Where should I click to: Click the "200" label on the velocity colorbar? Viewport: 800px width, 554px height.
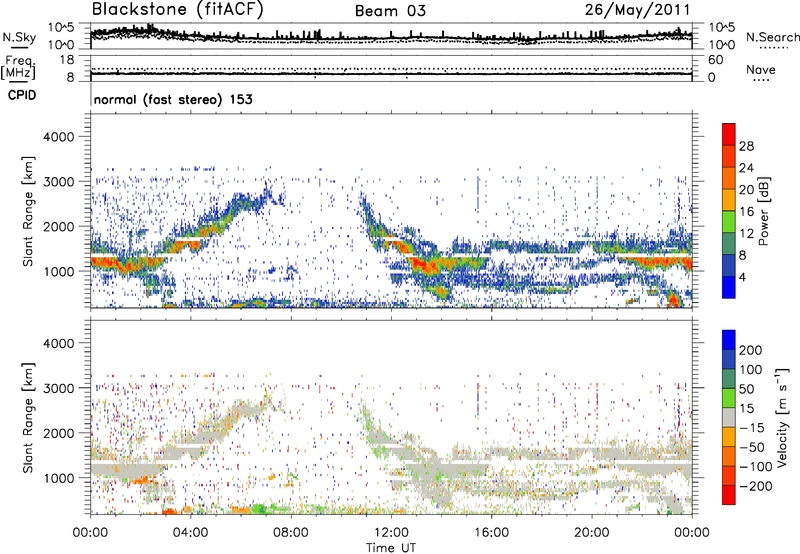tap(751, 350)
